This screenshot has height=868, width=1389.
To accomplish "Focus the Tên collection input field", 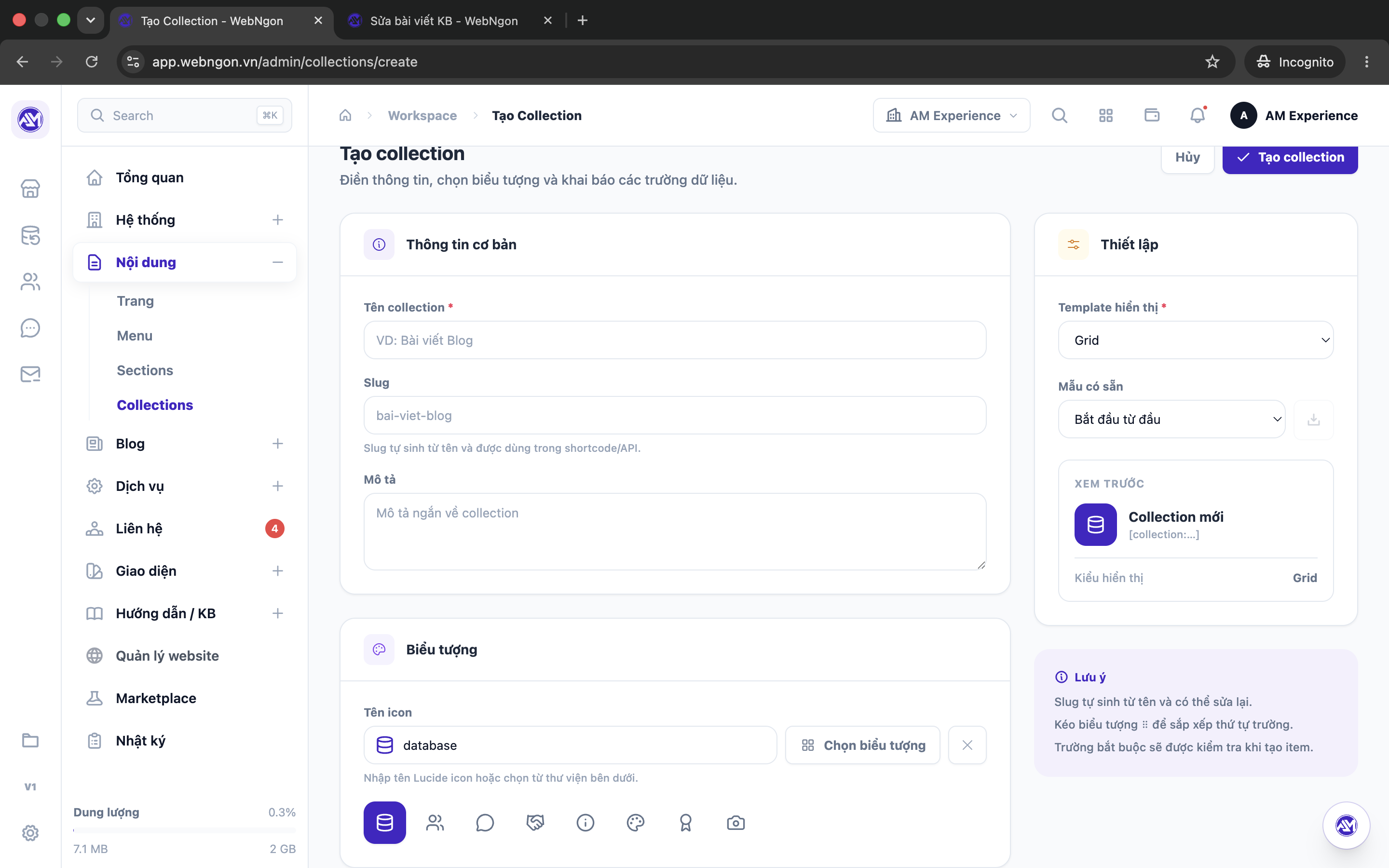I will tap(675, 340).
